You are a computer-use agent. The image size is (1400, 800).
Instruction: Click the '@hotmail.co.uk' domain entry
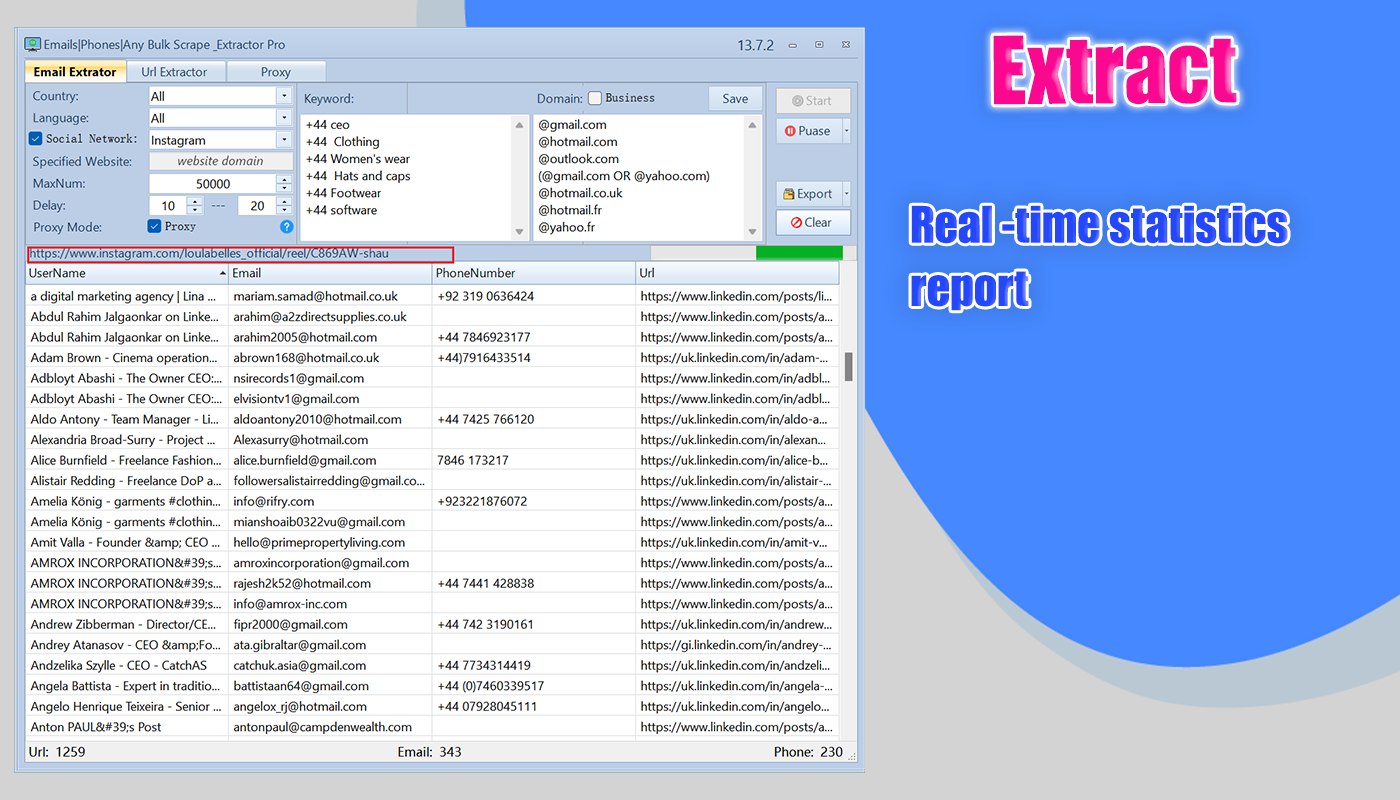tap(581, 193)
